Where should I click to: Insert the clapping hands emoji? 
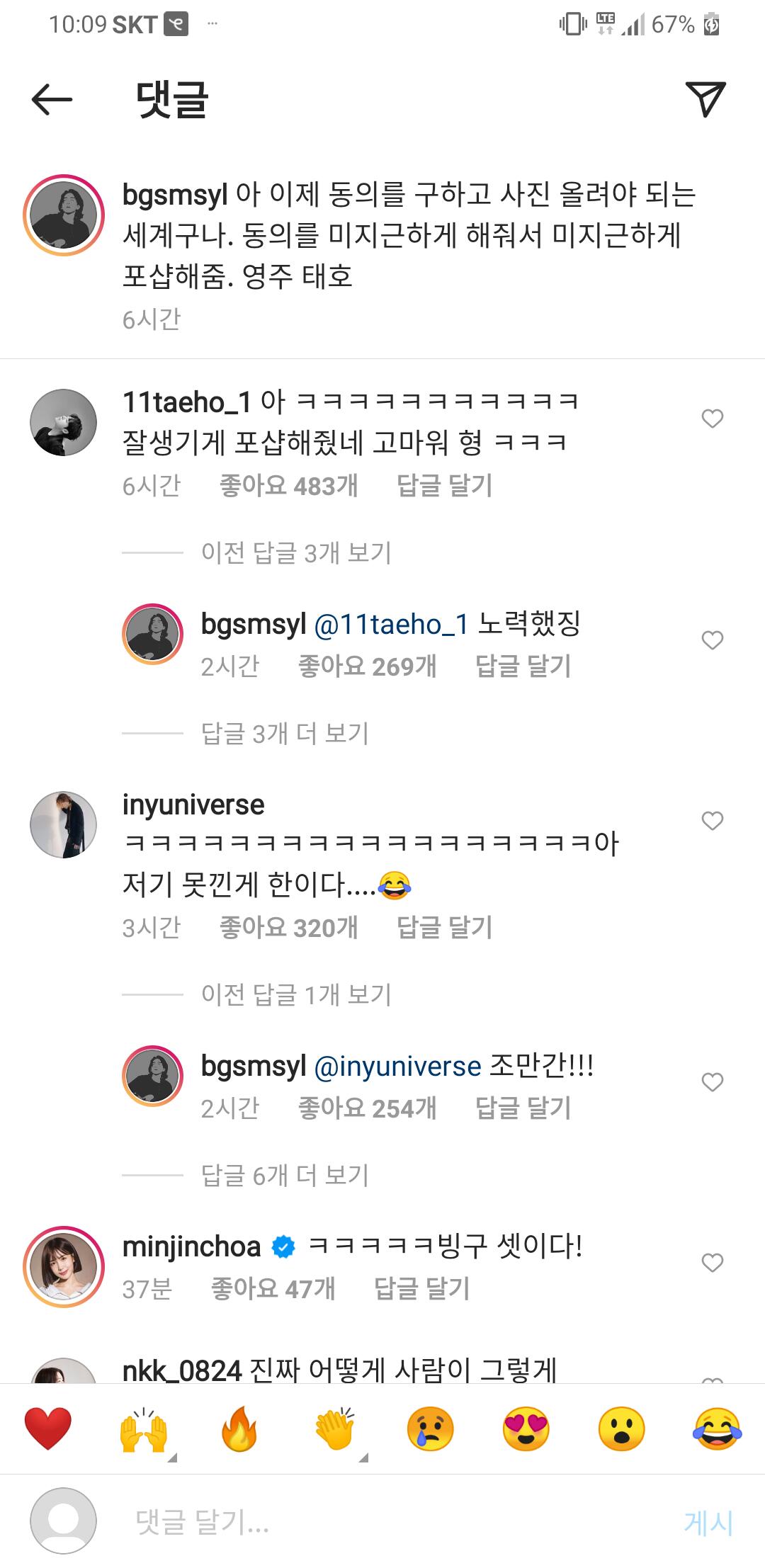tap(335, 1428)
